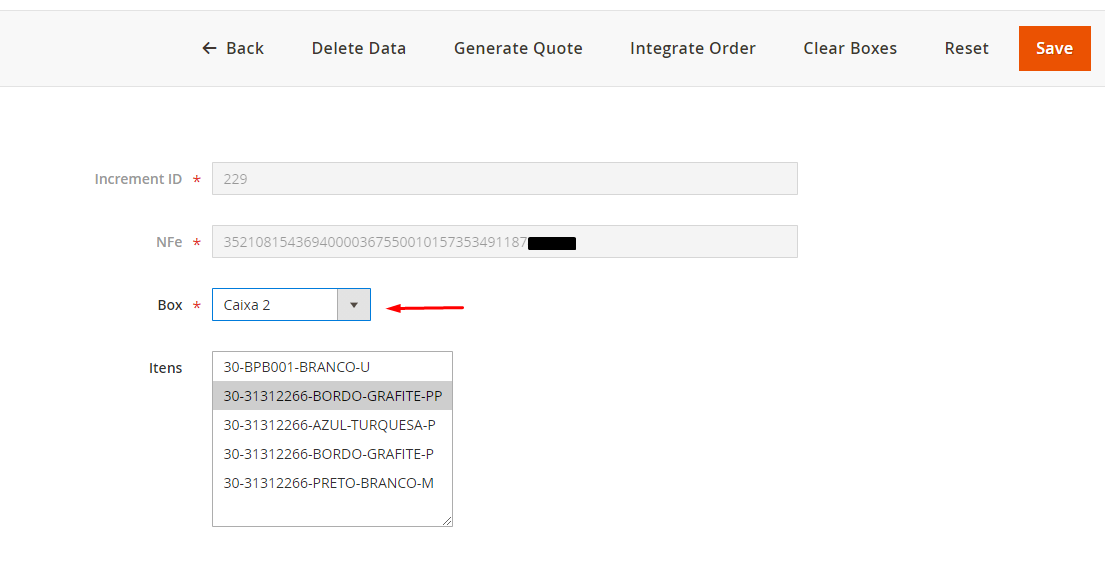
Task: Reset the form using the Reset button
Action: tap(966, 48)
